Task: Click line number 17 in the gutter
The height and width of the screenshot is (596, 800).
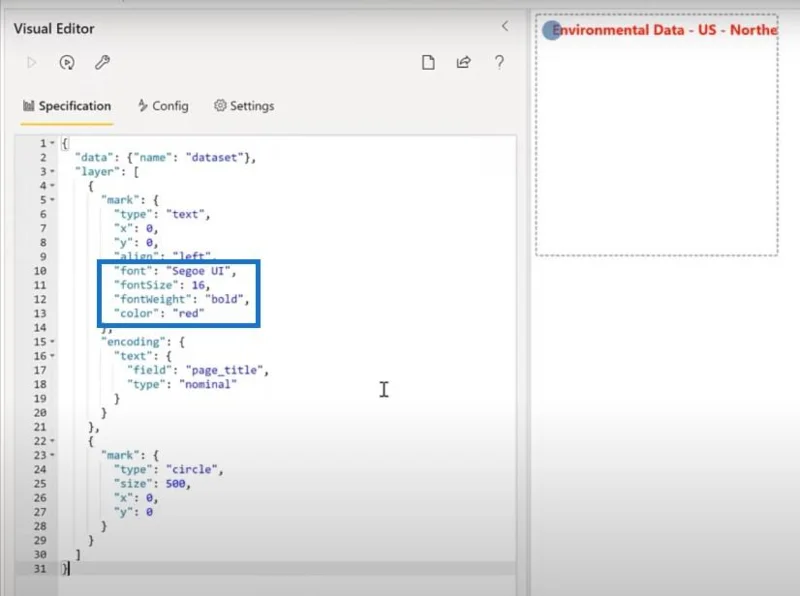Action: 40,370
